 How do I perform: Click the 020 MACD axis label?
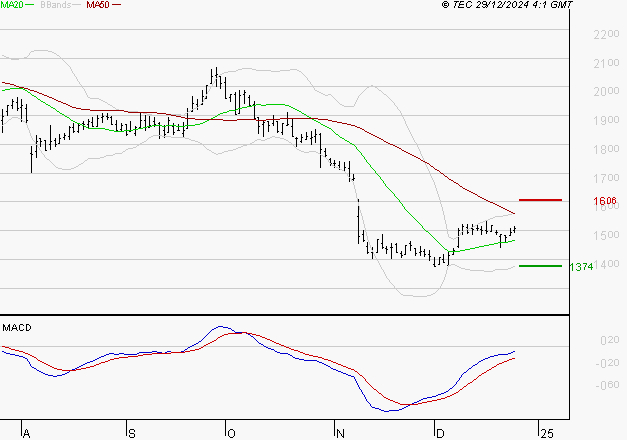coord(609,340)
